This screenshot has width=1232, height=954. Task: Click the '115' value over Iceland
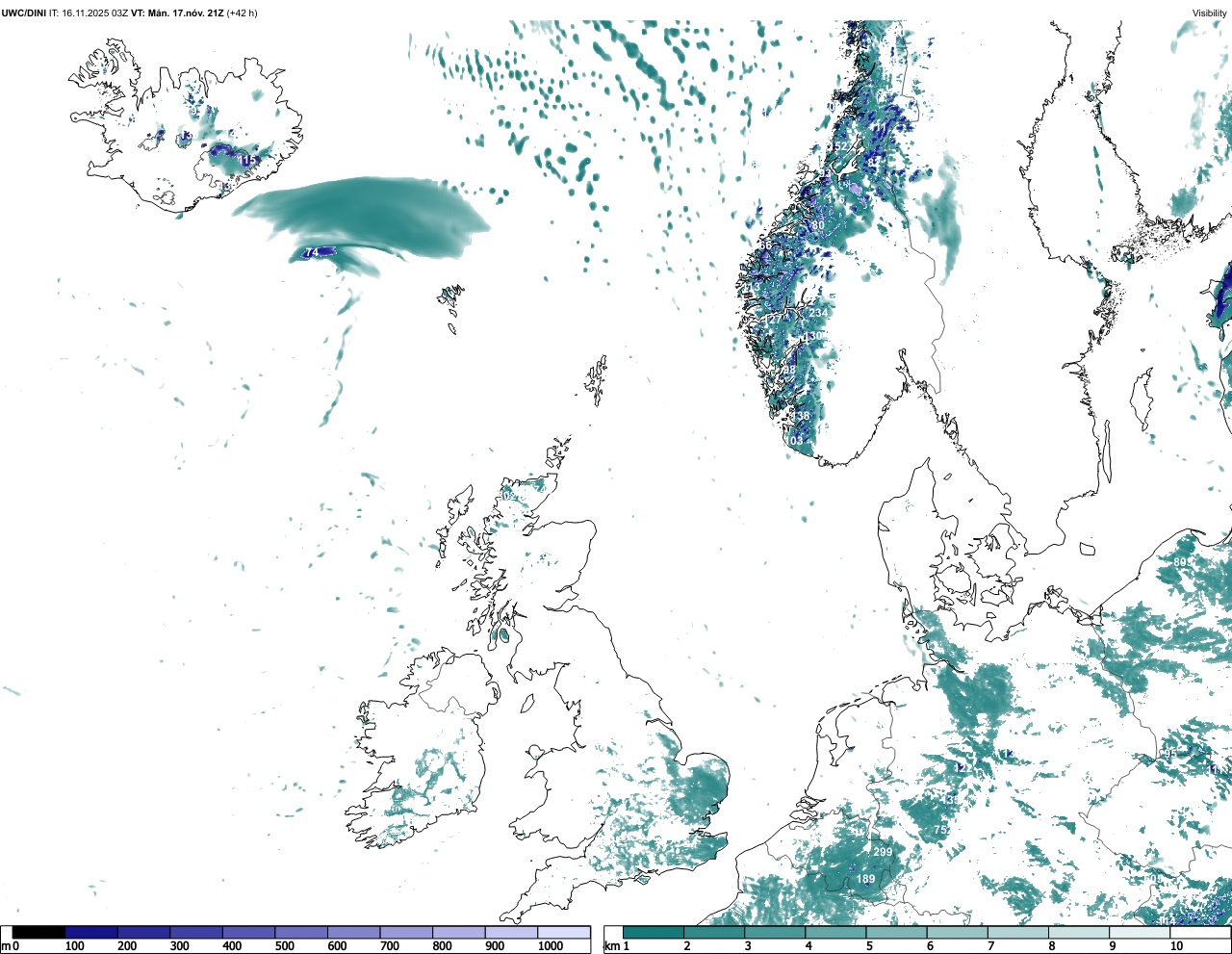click(247, 160)
